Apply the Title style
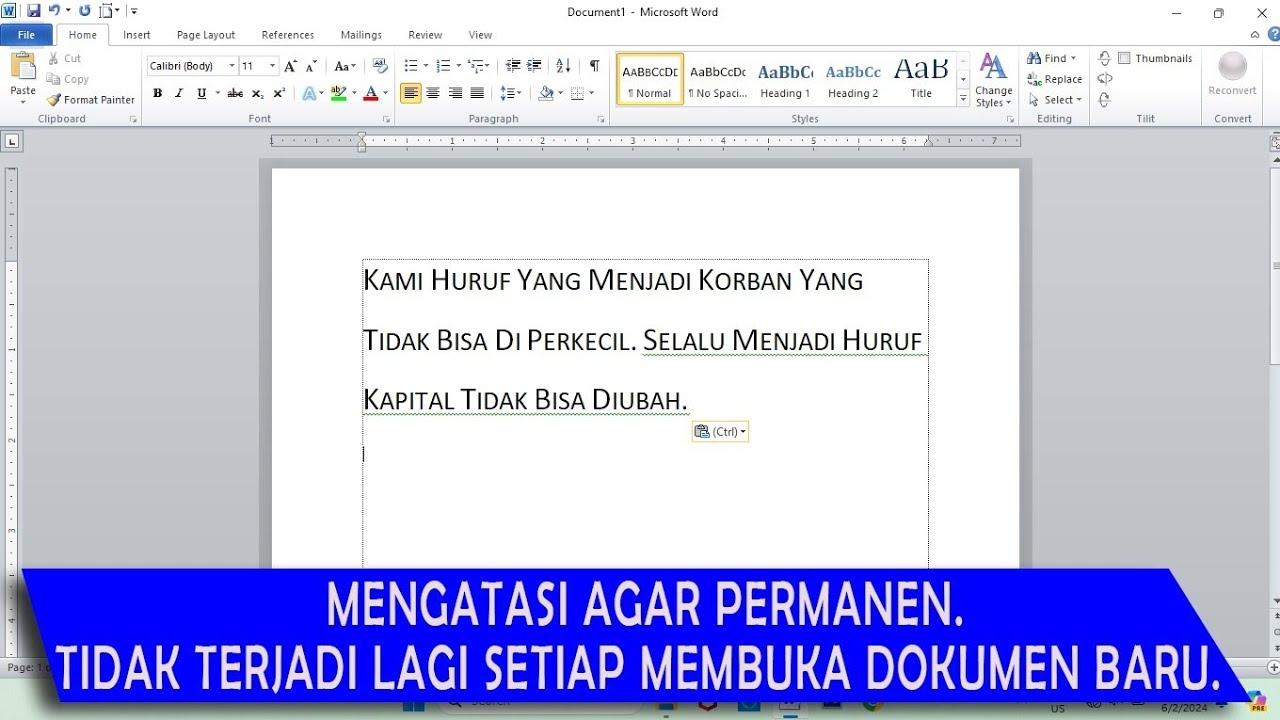Image resolution: width=1280 pixels, height=720 pixels. (921, 79)
